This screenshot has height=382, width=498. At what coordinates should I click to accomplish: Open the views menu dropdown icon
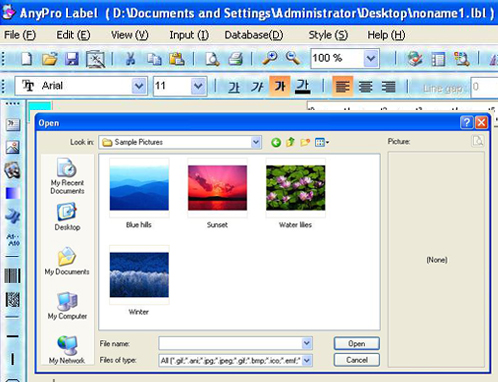[x=322, y=143]
